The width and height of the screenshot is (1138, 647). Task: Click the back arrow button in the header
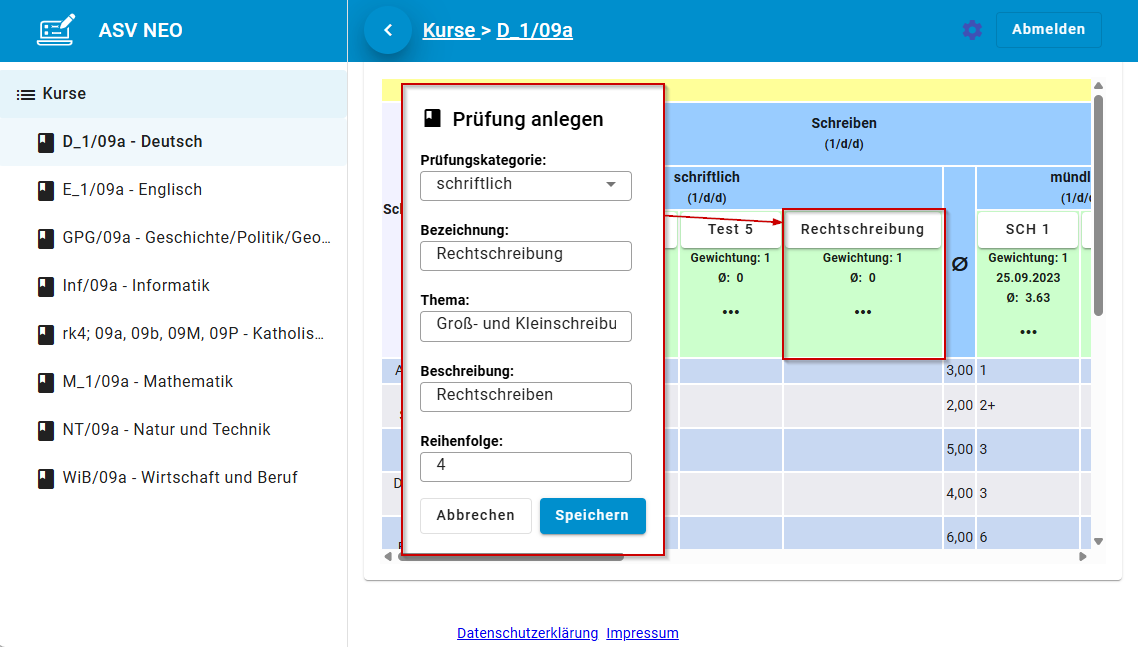coord(388,29)
